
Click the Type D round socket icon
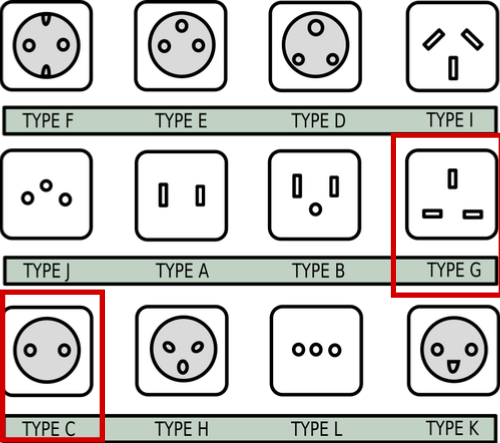(315, 46)
